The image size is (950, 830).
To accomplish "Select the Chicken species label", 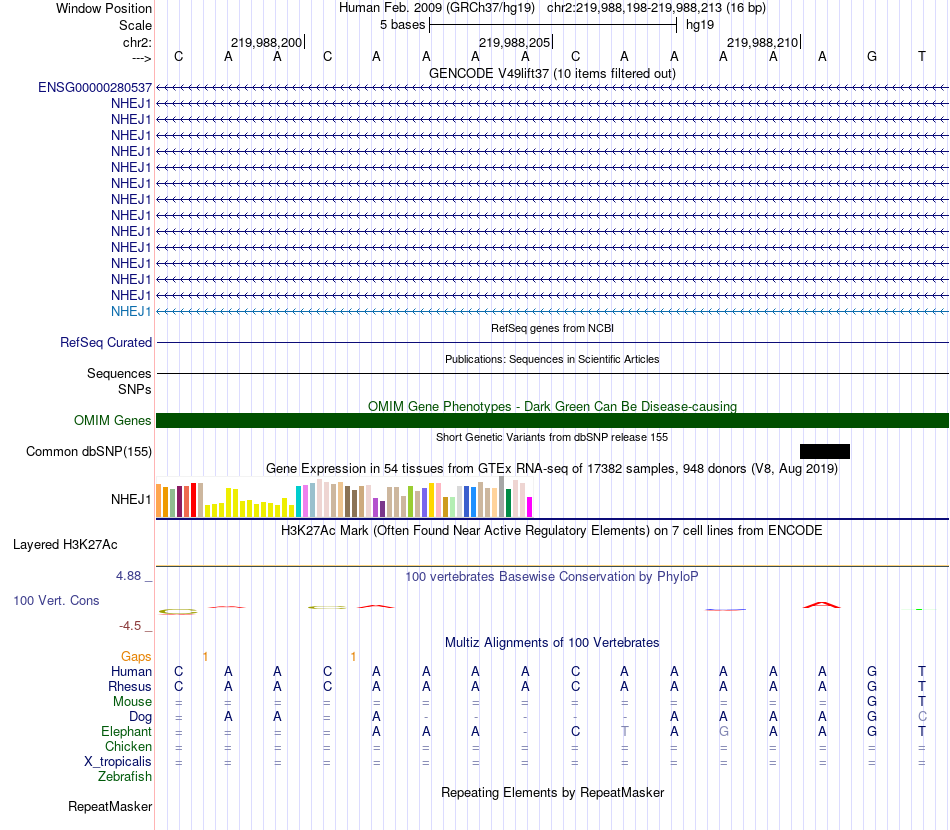I will click(x=128, y=746).
